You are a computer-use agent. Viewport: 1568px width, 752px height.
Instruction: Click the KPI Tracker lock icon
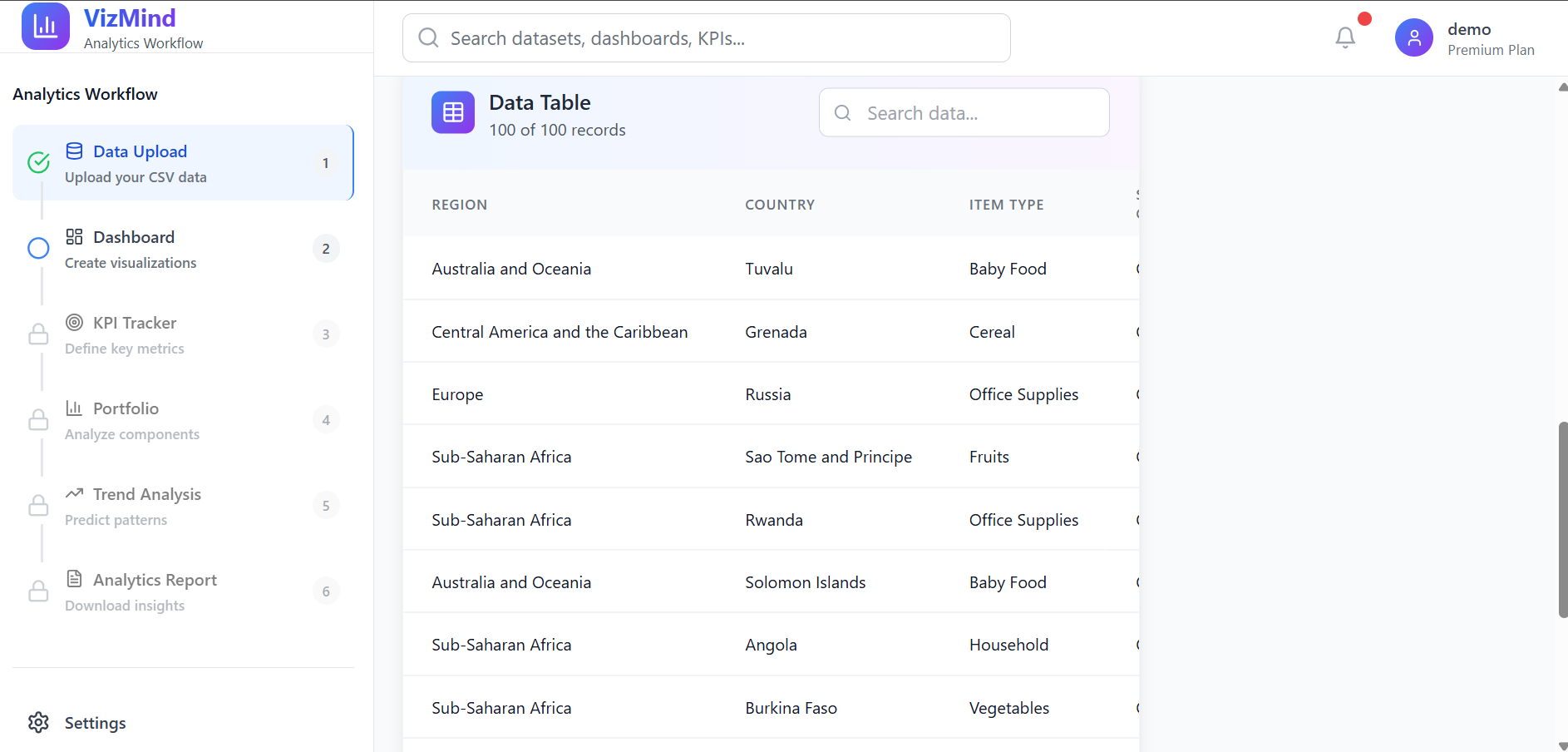click(x=38, y=334)
